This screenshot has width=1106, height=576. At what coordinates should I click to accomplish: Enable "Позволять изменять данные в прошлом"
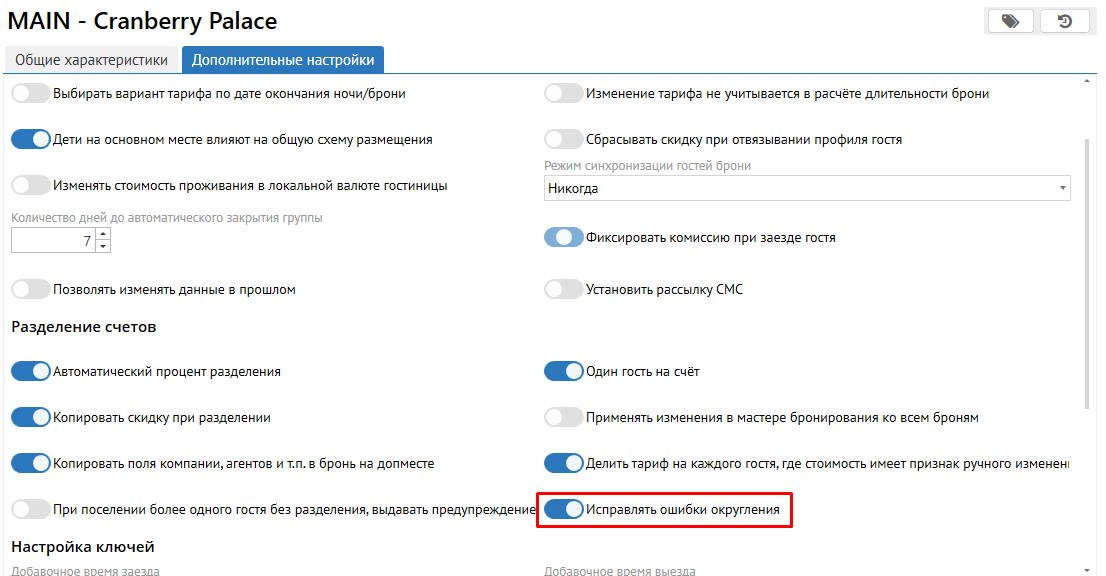point(30,289)
